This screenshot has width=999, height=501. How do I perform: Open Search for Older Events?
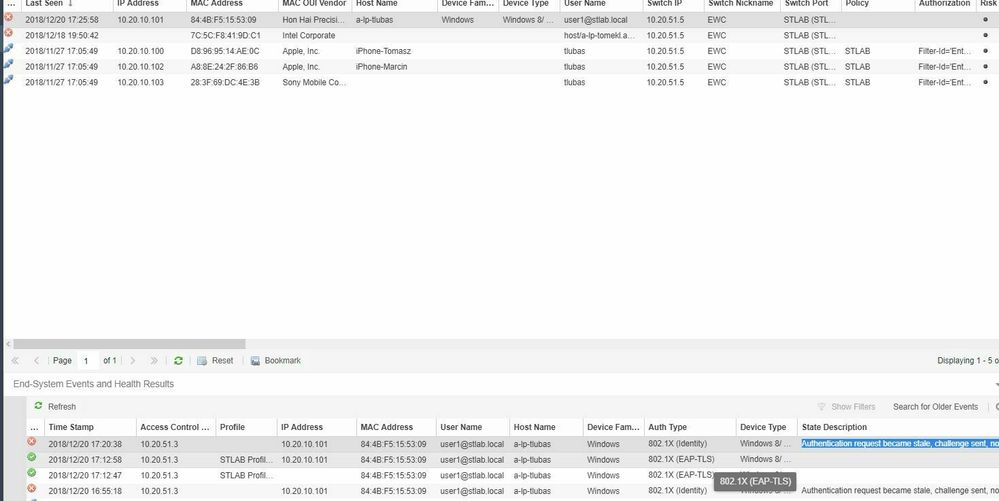(x=935, y=407)
